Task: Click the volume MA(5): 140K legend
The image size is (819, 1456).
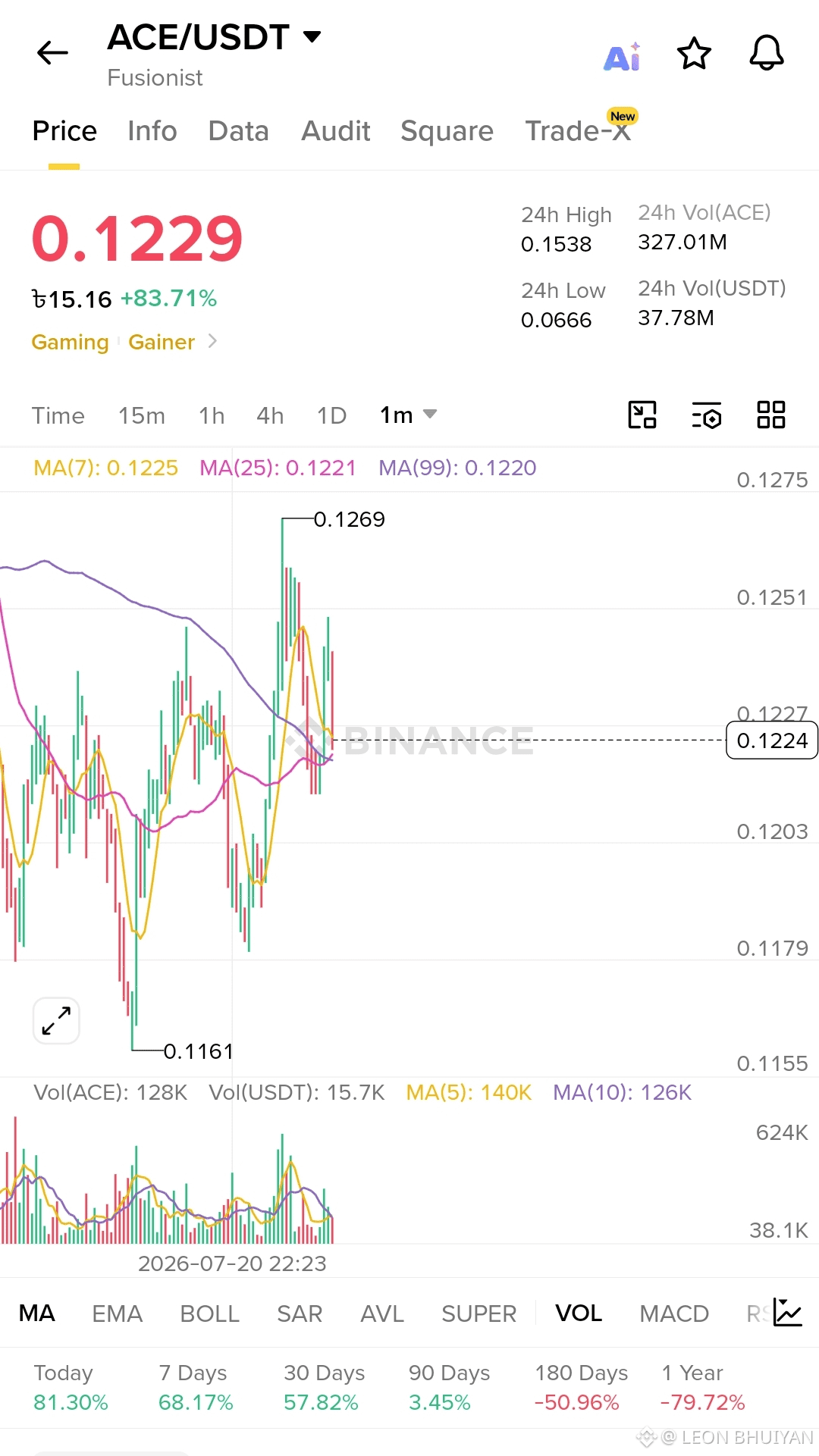Action: tap(469, 1092)
